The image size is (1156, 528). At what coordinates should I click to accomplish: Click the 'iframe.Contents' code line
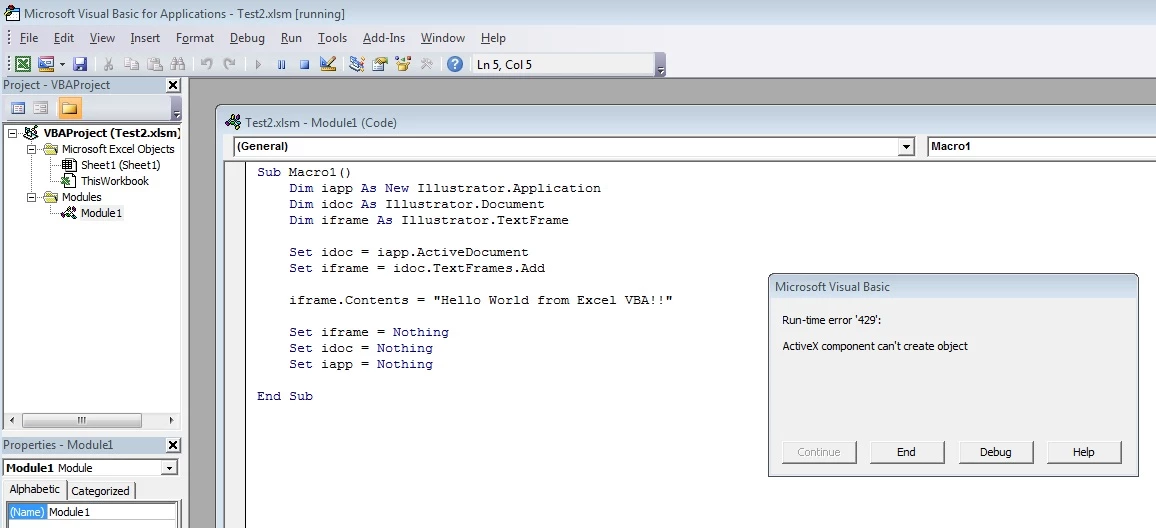coord(481,300)
